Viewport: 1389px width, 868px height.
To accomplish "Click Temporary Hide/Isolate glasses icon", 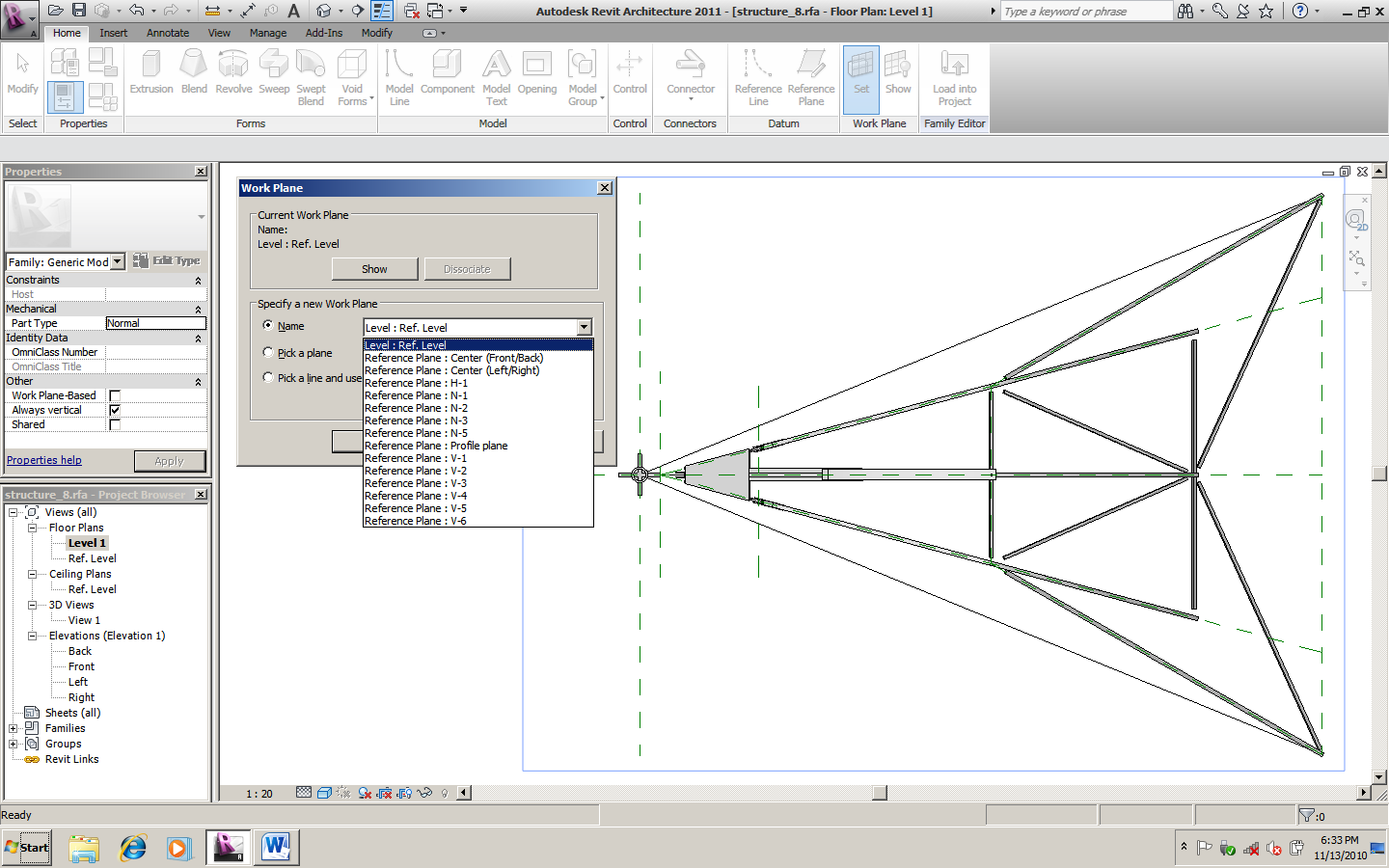I will pyautogui.click(x=424, y=793).
